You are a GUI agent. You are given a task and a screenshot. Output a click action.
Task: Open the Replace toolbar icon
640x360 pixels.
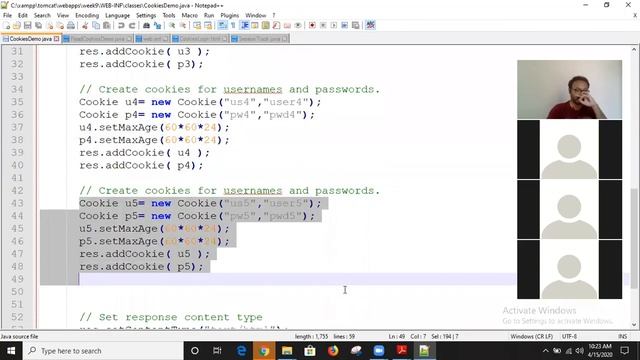pos(157,25)
